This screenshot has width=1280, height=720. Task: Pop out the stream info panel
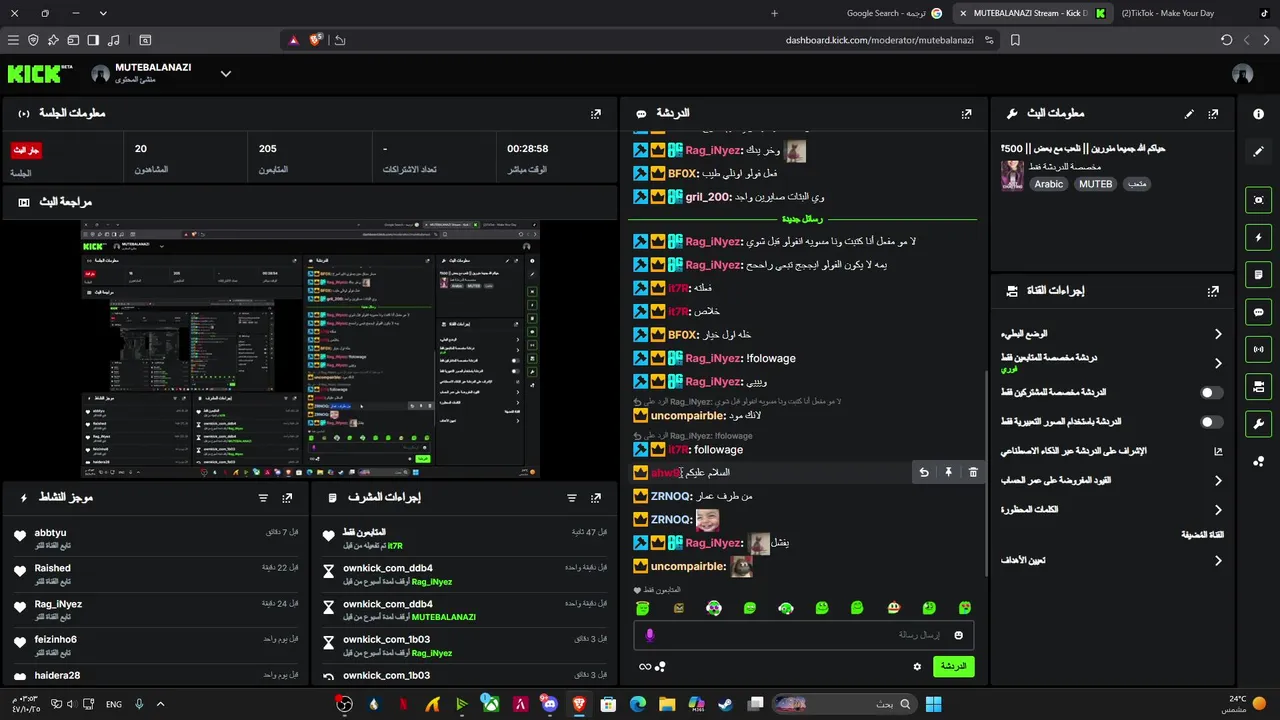click(1213, 114)
